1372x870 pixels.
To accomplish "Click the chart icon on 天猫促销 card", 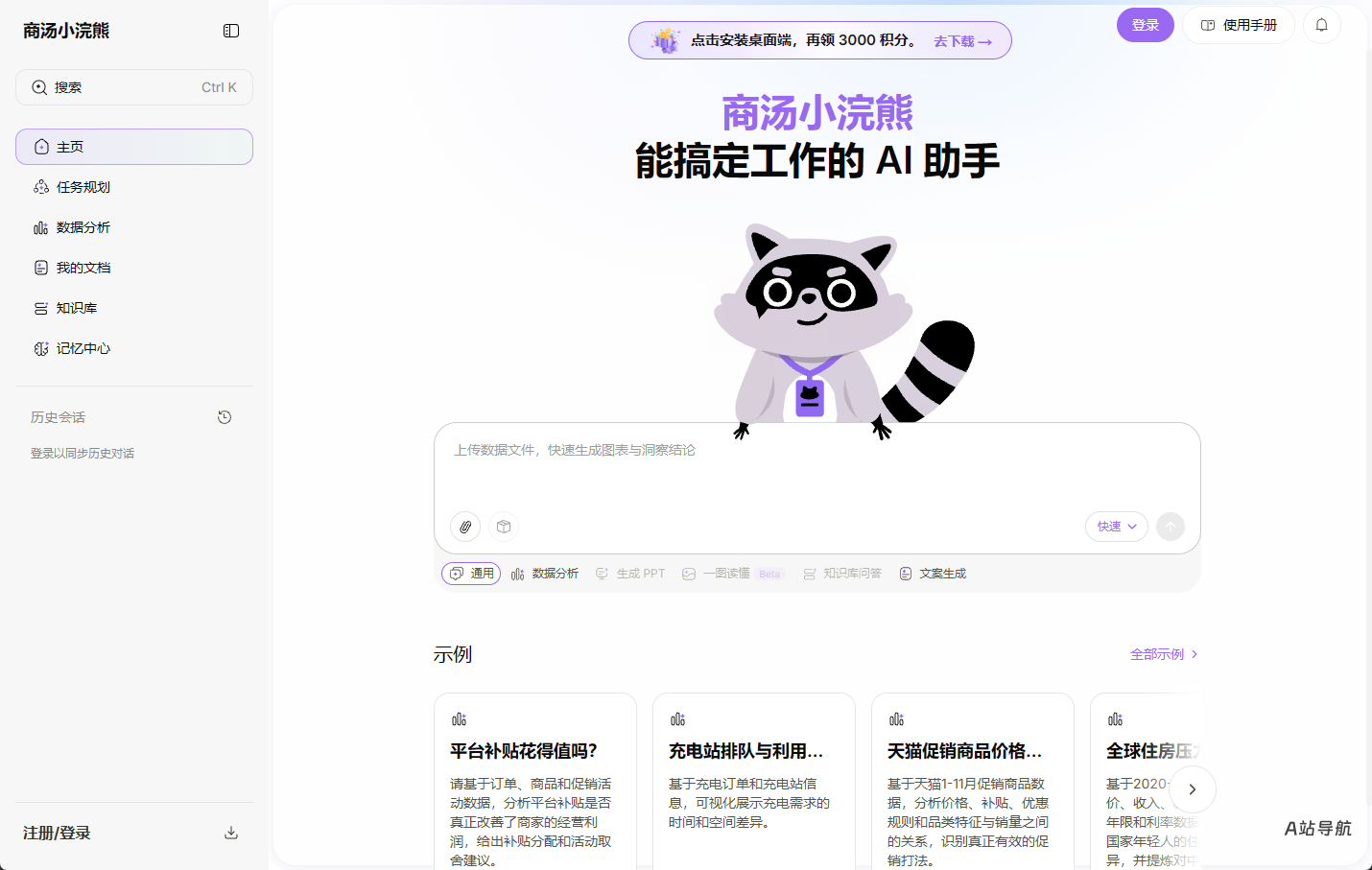I will coord(896,719).
